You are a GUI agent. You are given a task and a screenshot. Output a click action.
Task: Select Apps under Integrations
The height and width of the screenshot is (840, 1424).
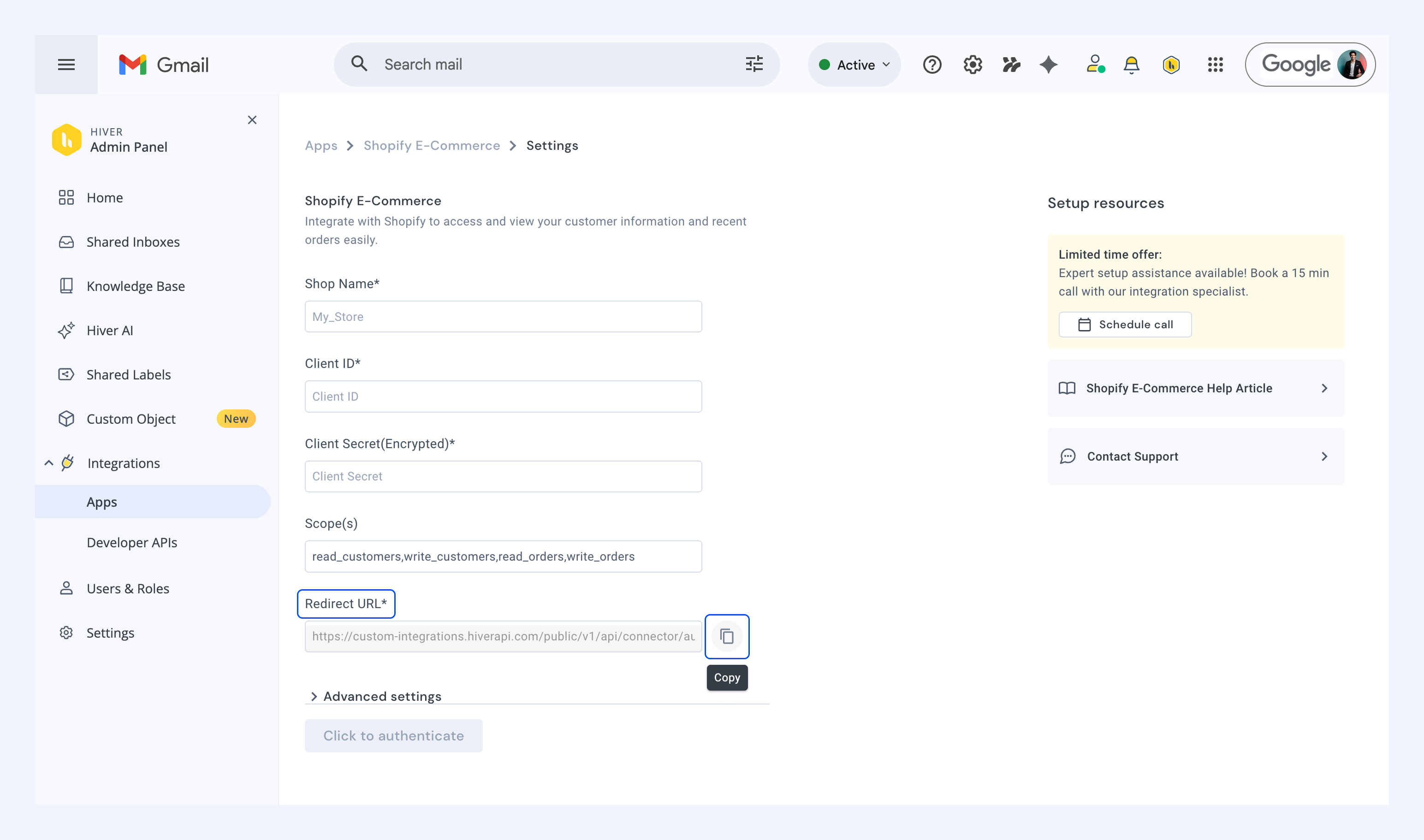[153, 502]
